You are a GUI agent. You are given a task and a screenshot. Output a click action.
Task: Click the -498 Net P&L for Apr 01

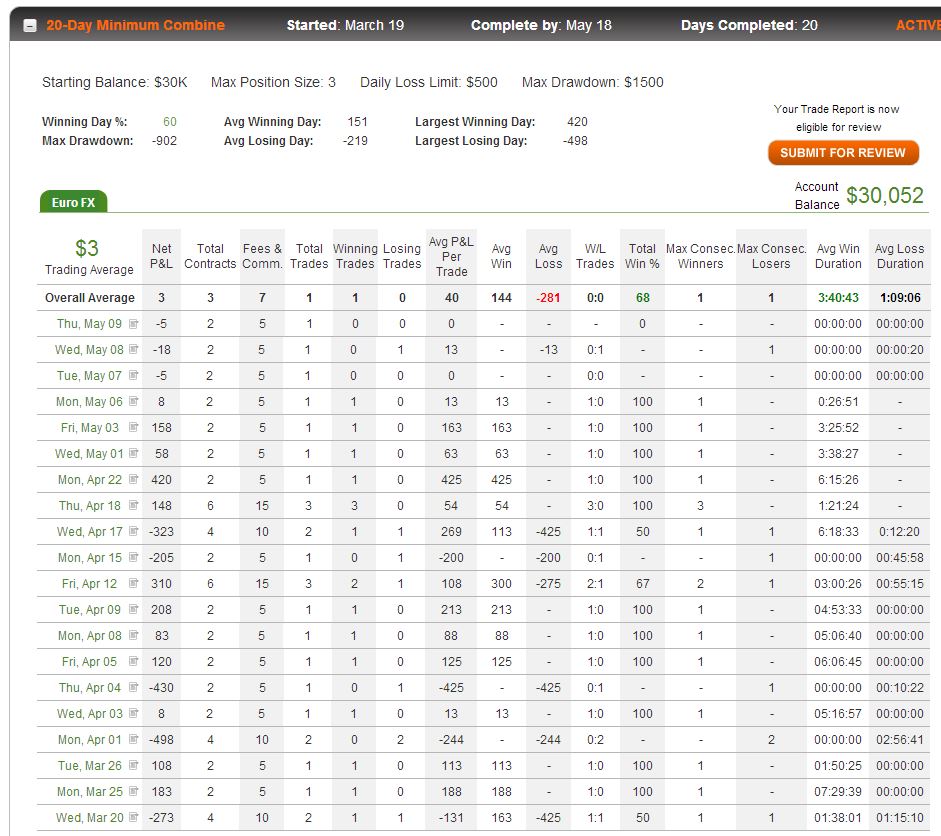point(161,740)
